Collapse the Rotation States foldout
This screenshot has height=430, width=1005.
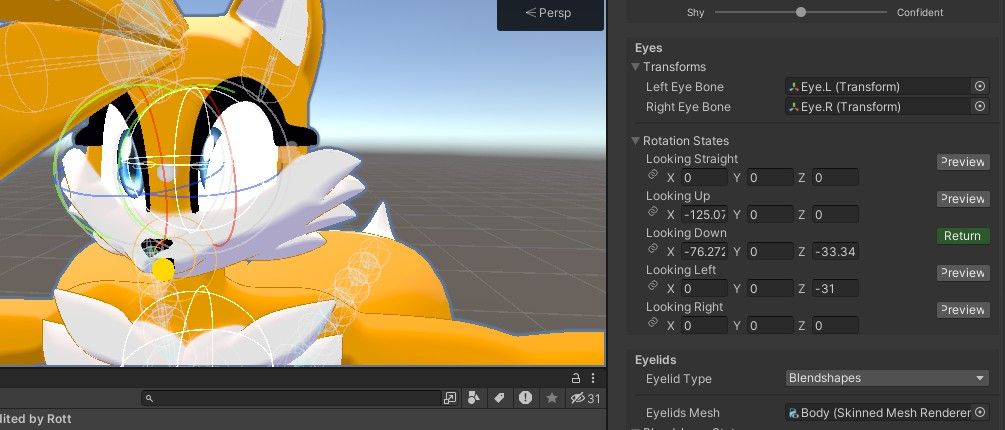tap(636, 140)
